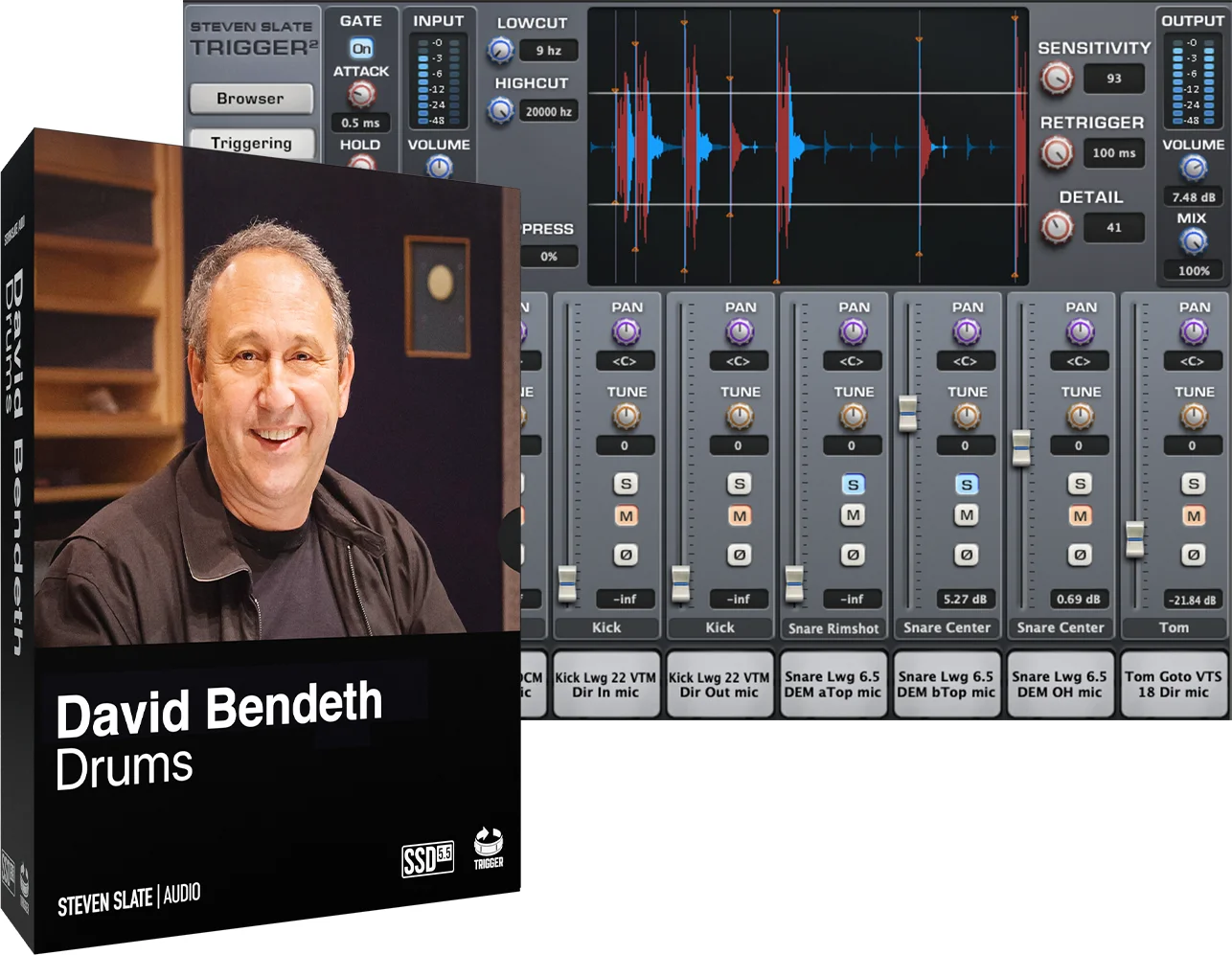
Task: Open the Tom instrument type selector
Action: point(1174,628)
